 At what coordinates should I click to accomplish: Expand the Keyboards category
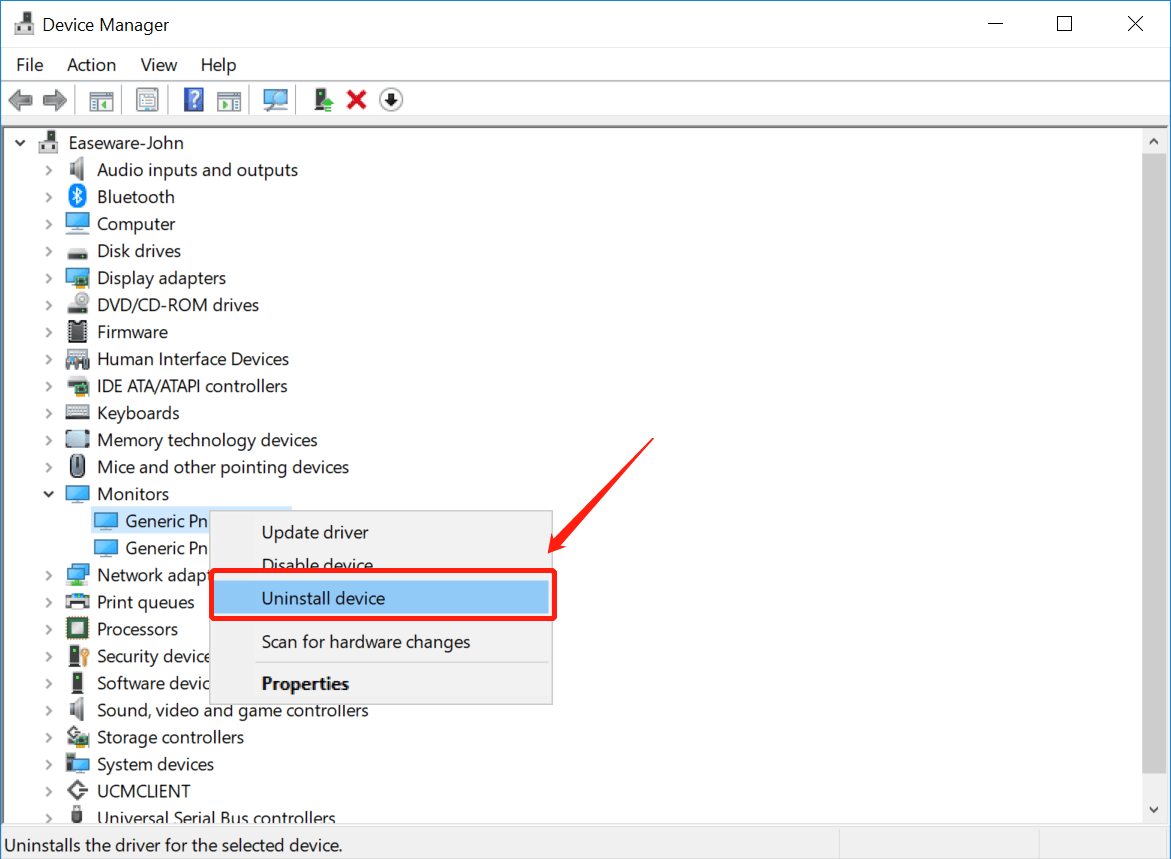point(48,413)
